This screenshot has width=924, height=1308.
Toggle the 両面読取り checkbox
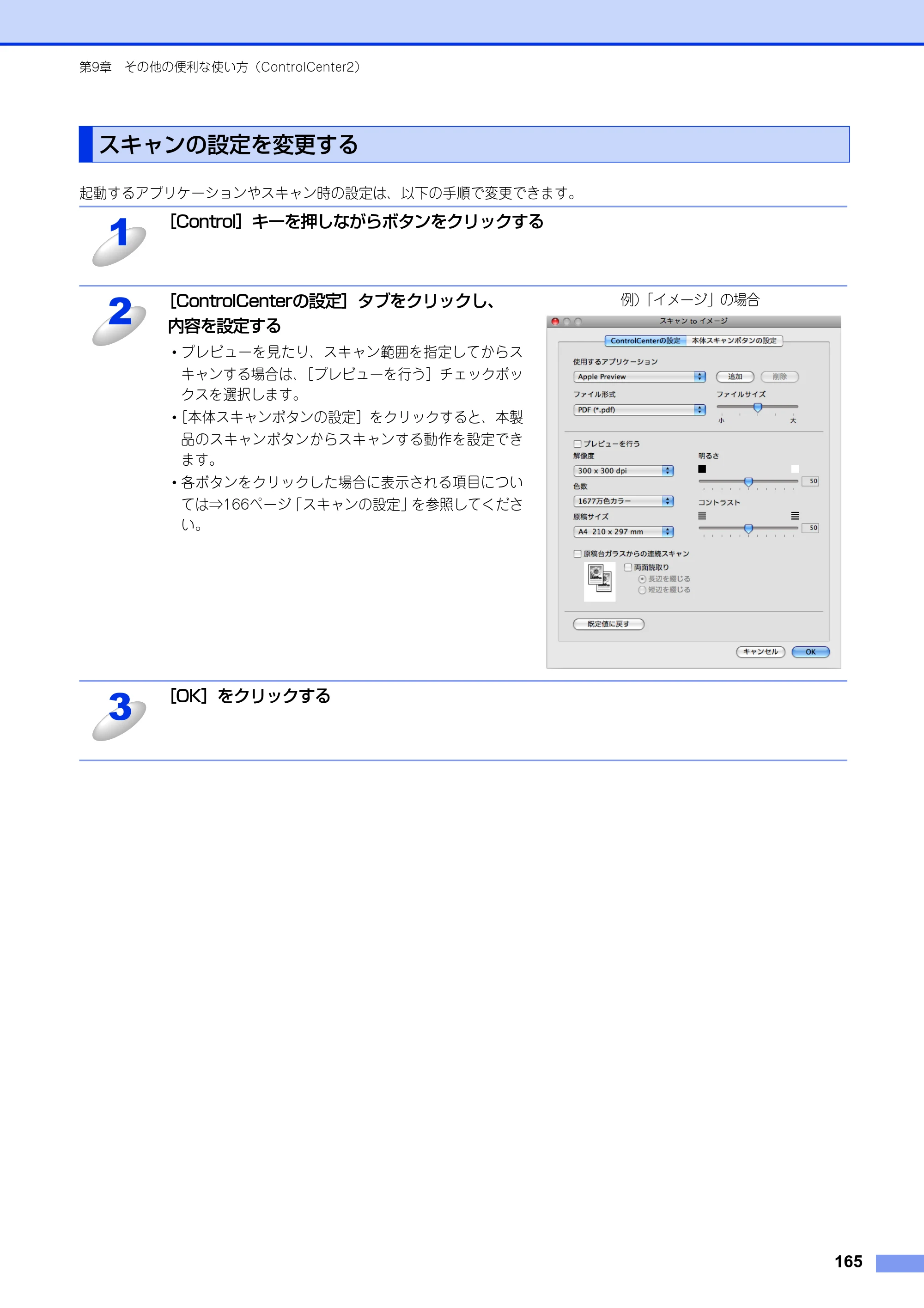coord(628,567)
